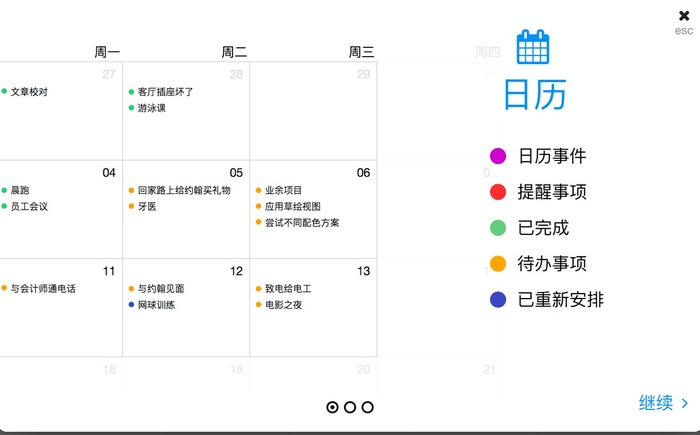Image resolution: width=700 pixels, height=435 pixels.
Task: Click the 周三 column header
Action: [361, 52]
